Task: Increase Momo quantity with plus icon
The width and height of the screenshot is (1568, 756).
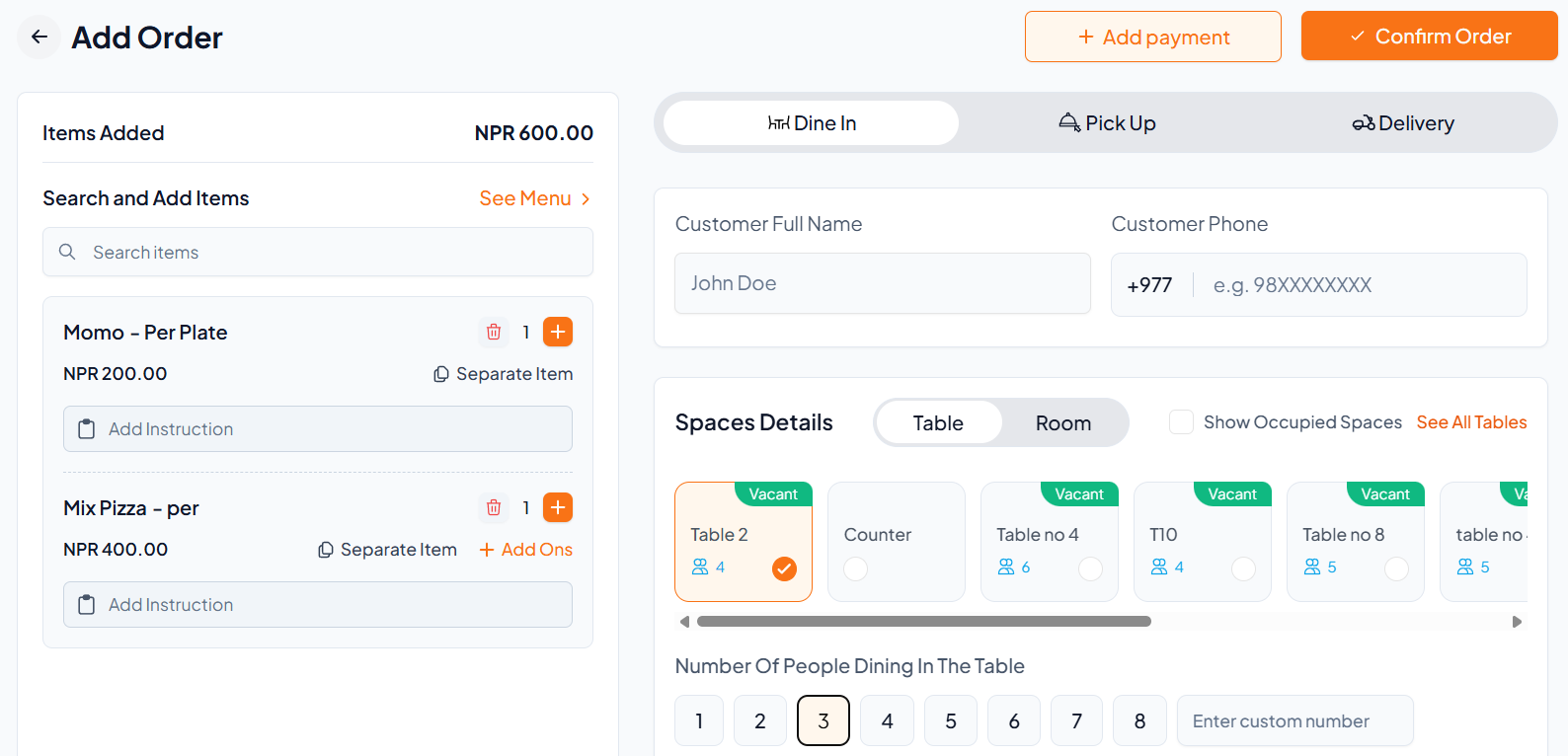Action: coord(558,333)
